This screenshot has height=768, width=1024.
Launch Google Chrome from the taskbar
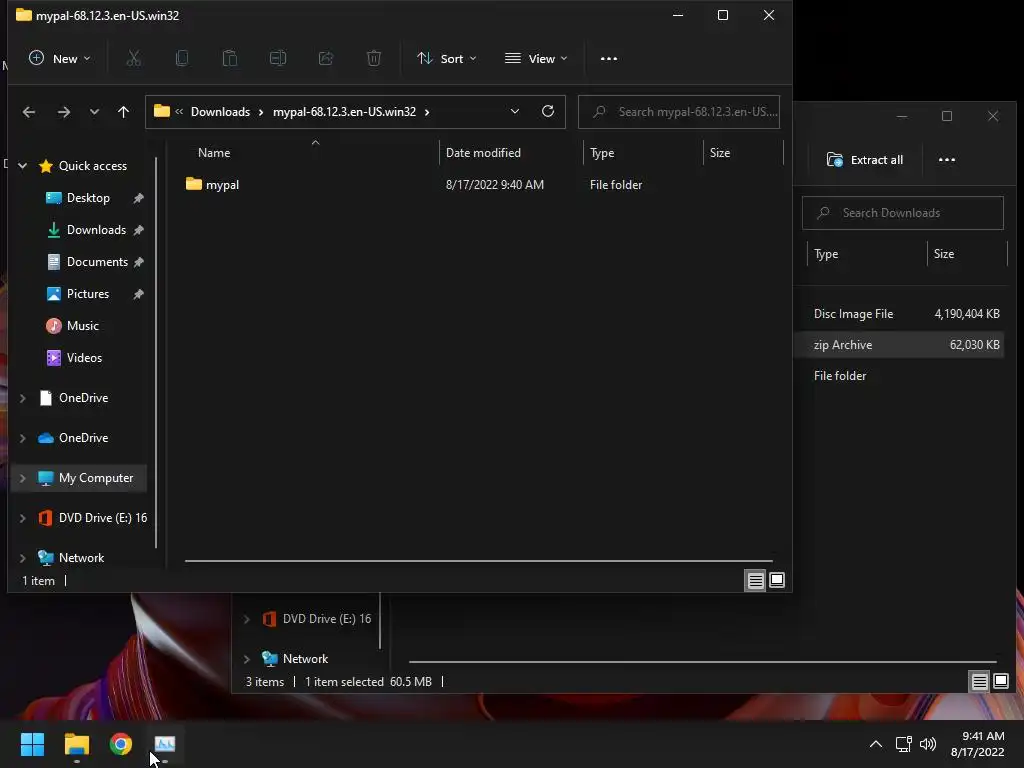pyautogui.click(x=121, y=744)
